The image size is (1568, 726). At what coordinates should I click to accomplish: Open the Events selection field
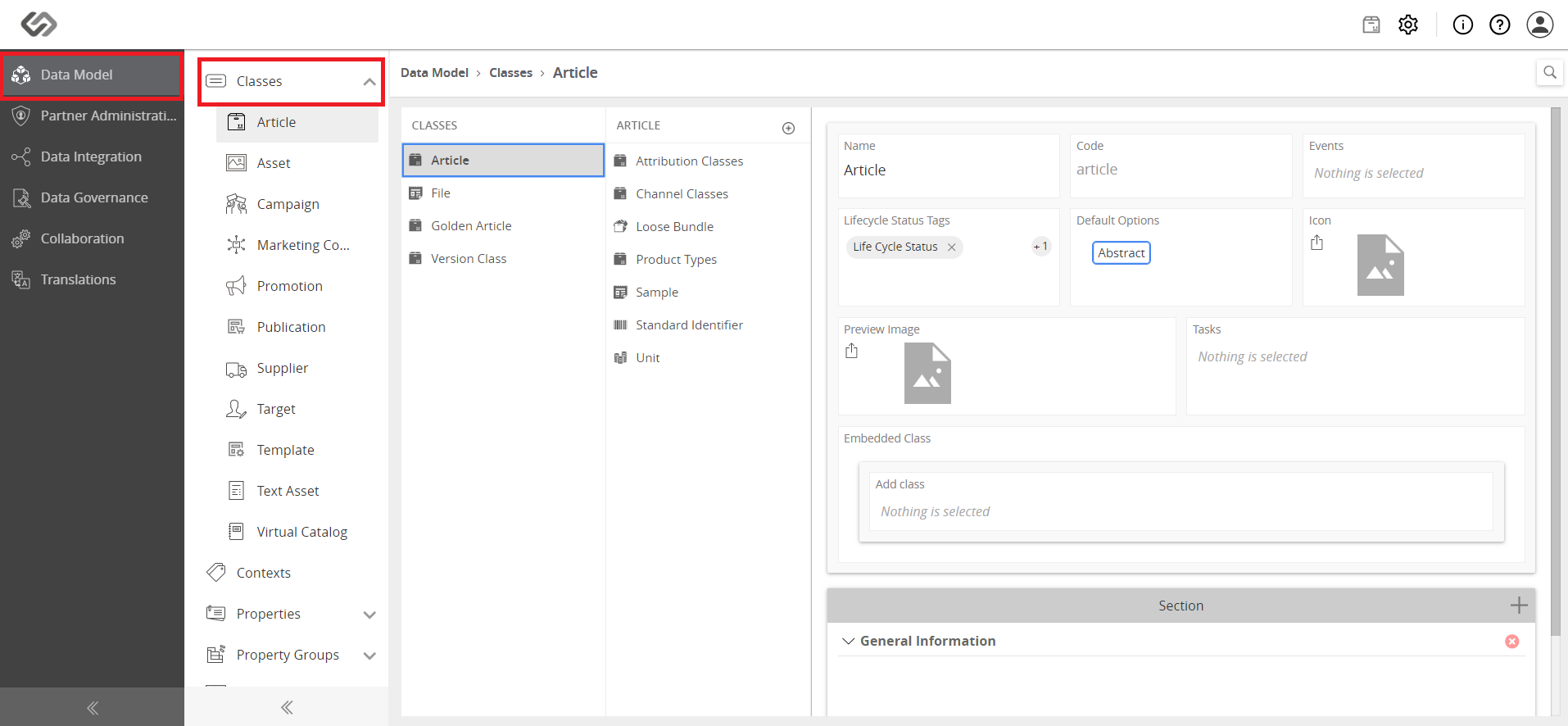(x=1413, y=166)
